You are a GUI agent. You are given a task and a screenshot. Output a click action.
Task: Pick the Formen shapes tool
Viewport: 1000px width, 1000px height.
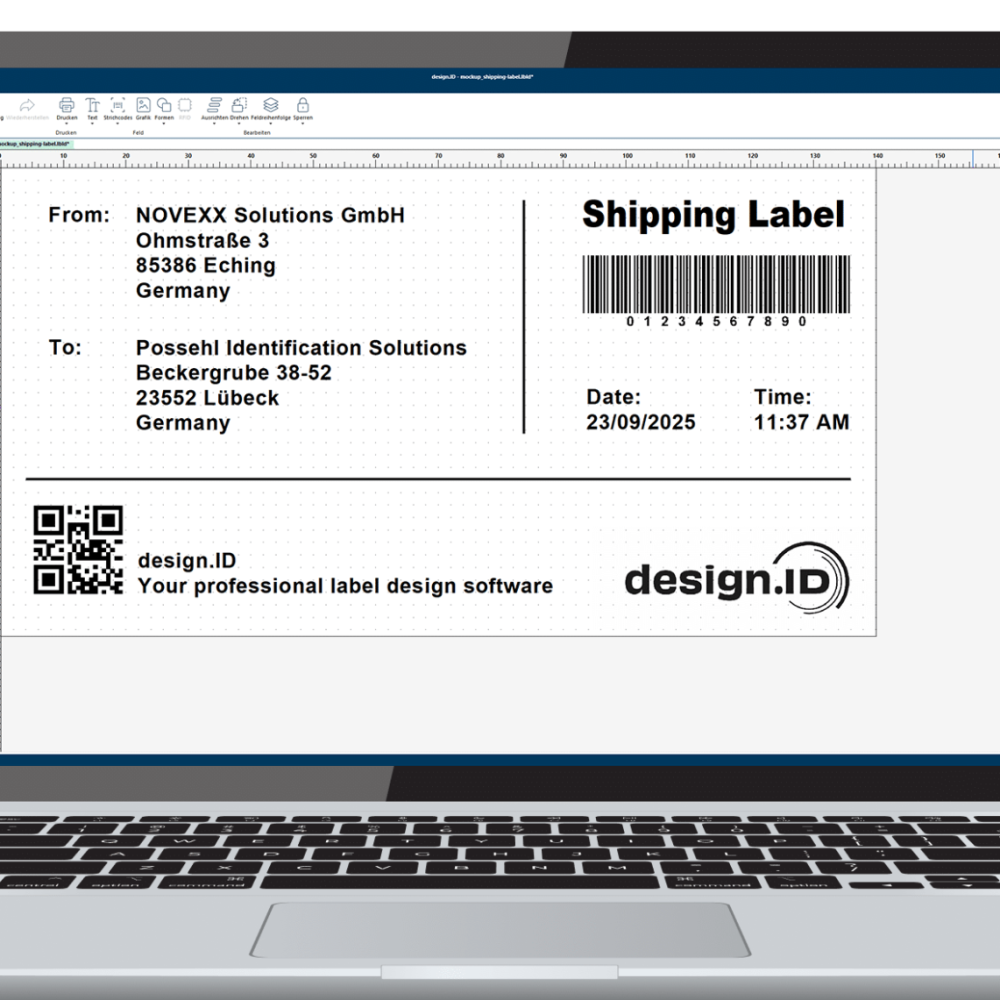coord(164,105)
